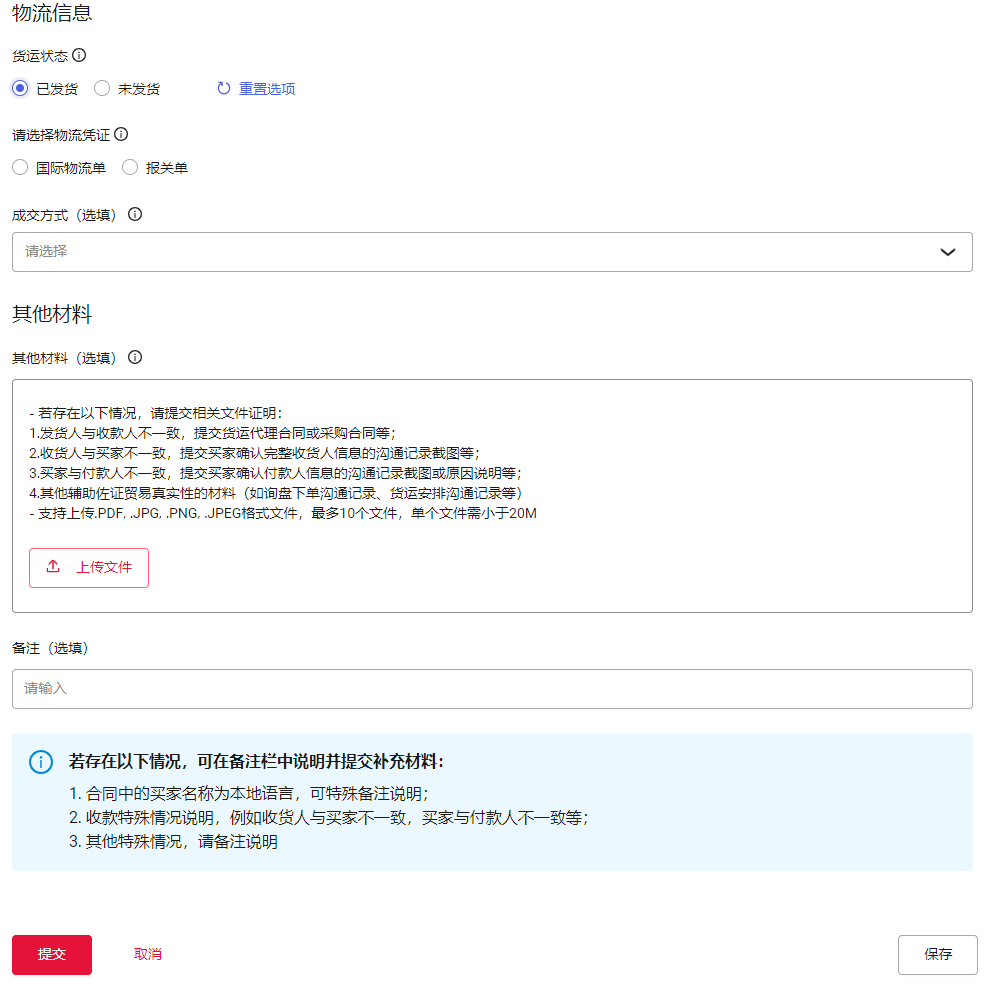This screenshot has height=984, width=992.
Task: Open info tooltip for 请选择物流凭证
Action: click(x=121, y=134)
